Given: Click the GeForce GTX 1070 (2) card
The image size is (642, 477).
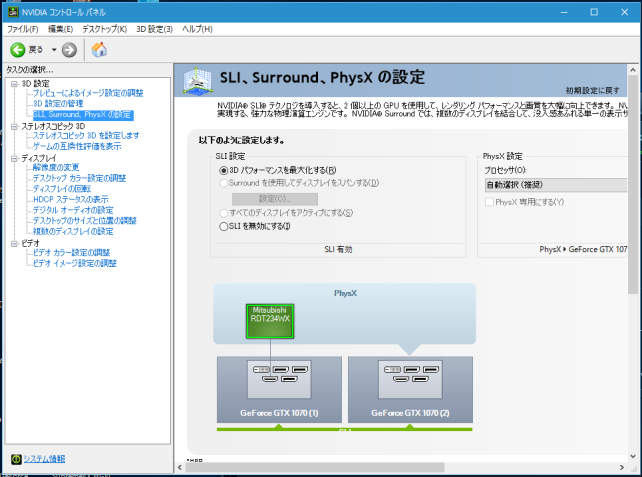Looking at the screenshot, I should pos(410,389).
